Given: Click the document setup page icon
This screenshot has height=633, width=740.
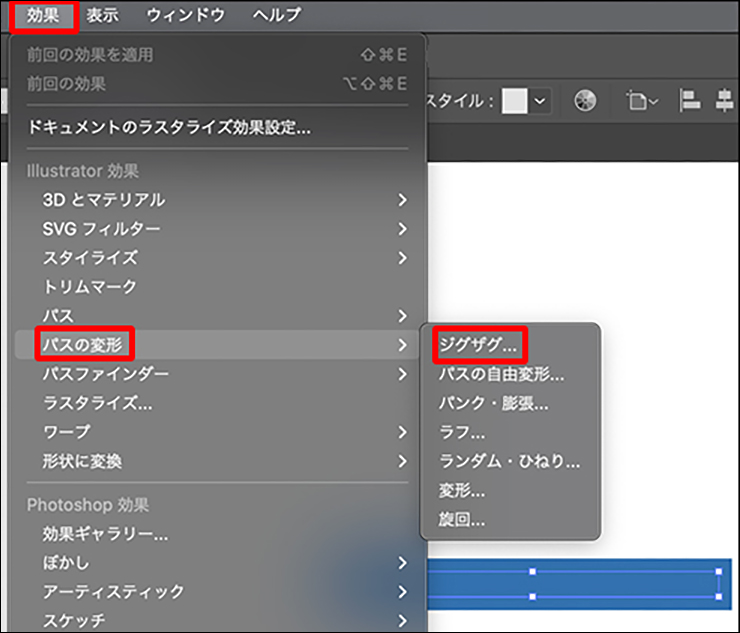Looking at the screenshot, I should (x=638, y=101).
